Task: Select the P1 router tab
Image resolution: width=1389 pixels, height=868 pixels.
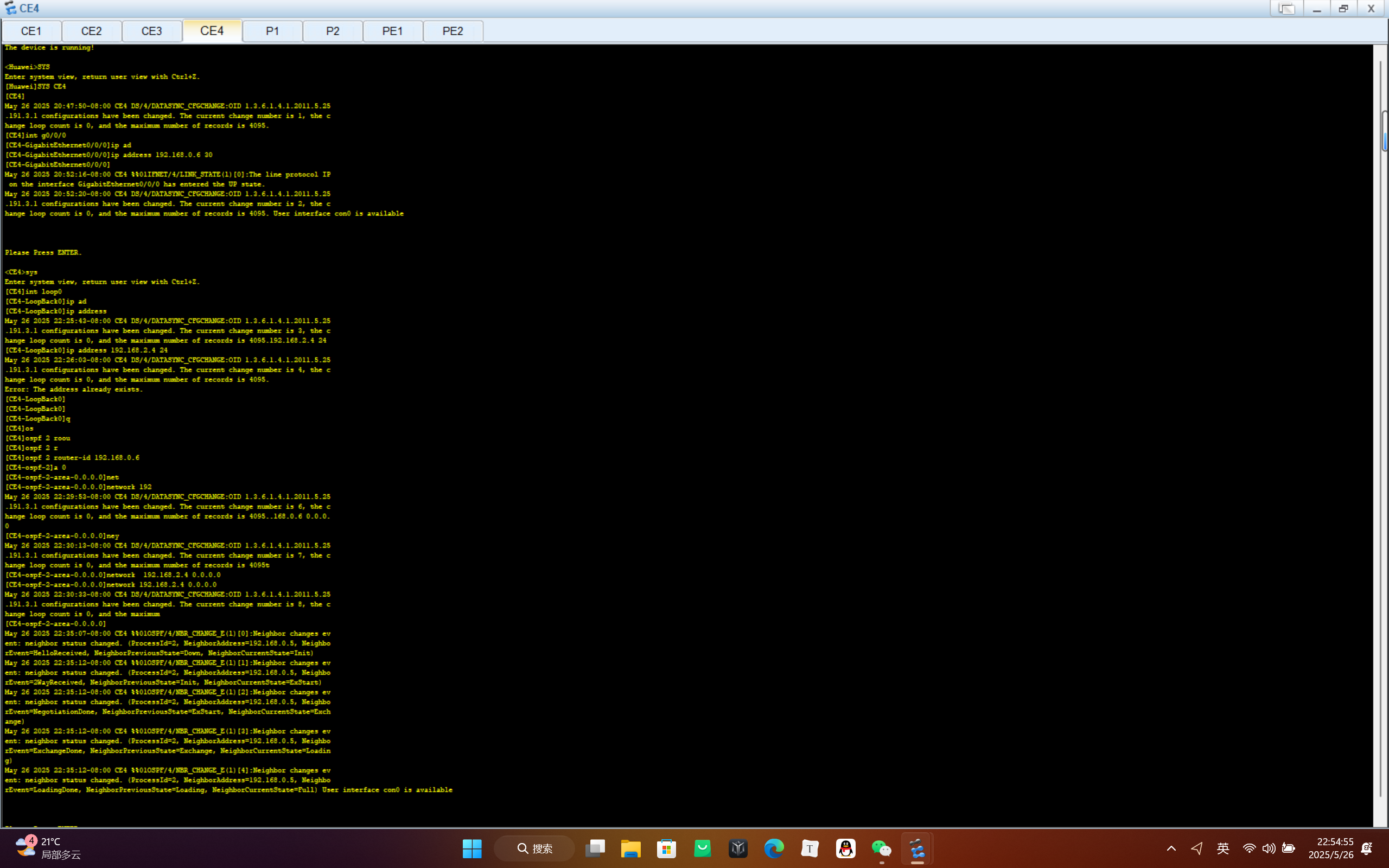Action: [x=272, y=31]
